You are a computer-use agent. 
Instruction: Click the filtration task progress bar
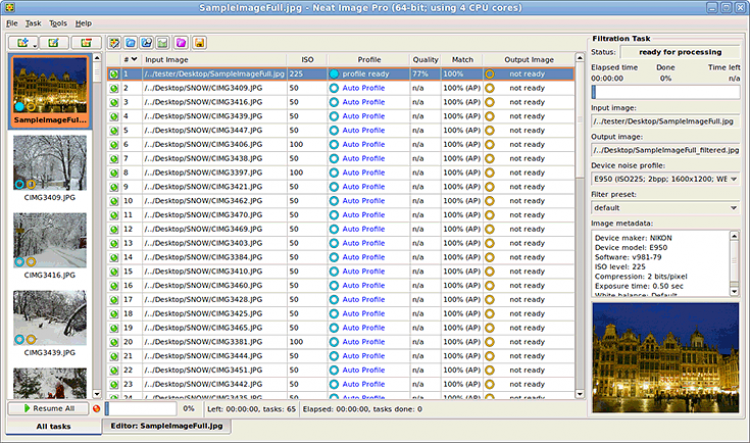click(665, 91)
